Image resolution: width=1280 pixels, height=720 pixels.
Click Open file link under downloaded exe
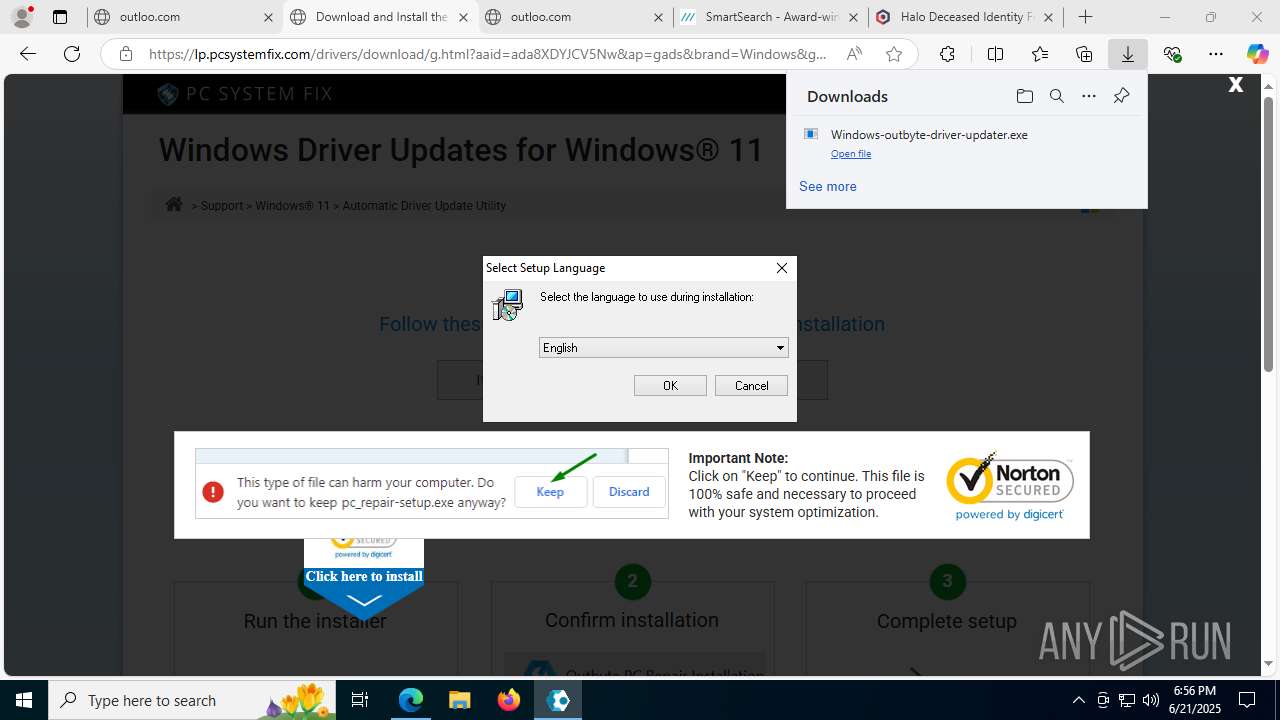point(851,154)
